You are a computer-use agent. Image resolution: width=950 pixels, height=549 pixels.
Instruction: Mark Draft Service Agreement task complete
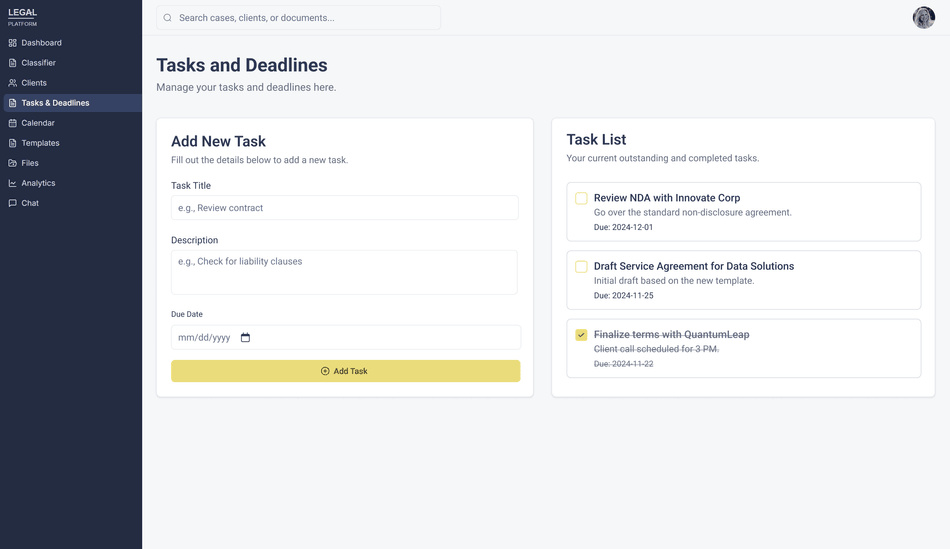click(581, 267)
